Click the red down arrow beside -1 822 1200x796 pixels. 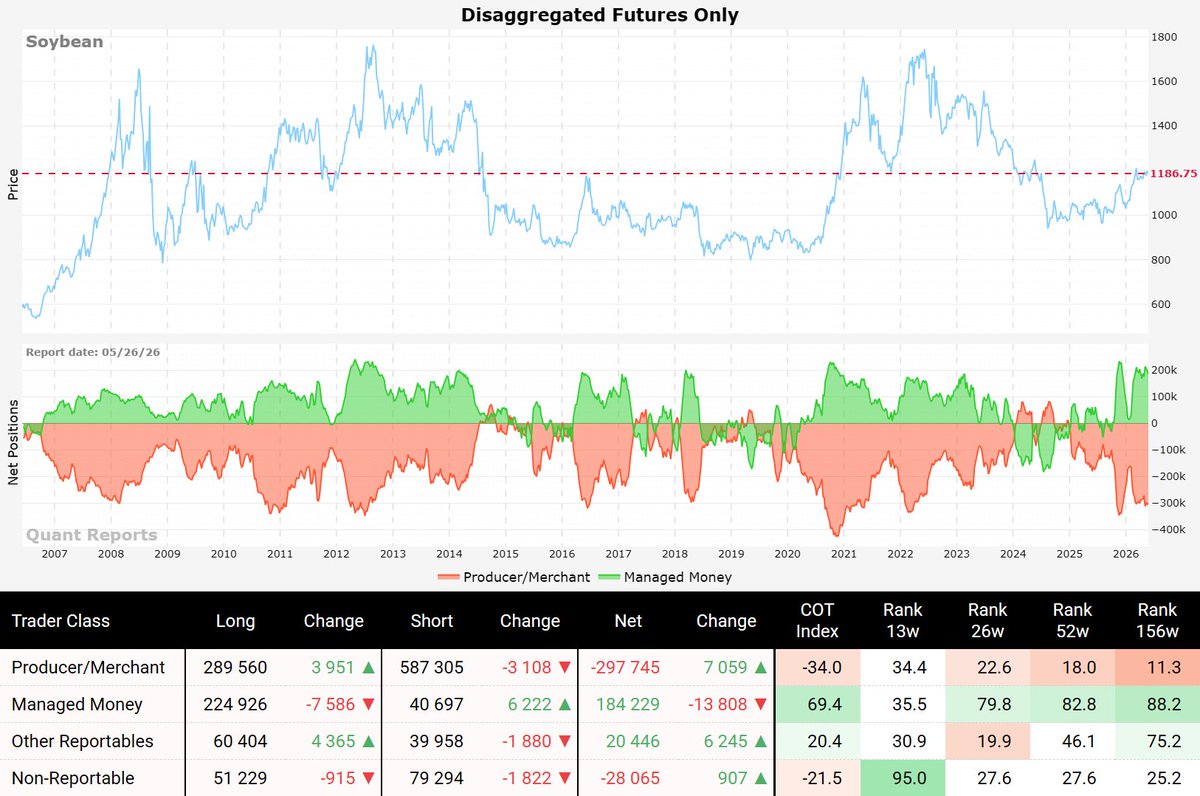click(x=565, y=778)
